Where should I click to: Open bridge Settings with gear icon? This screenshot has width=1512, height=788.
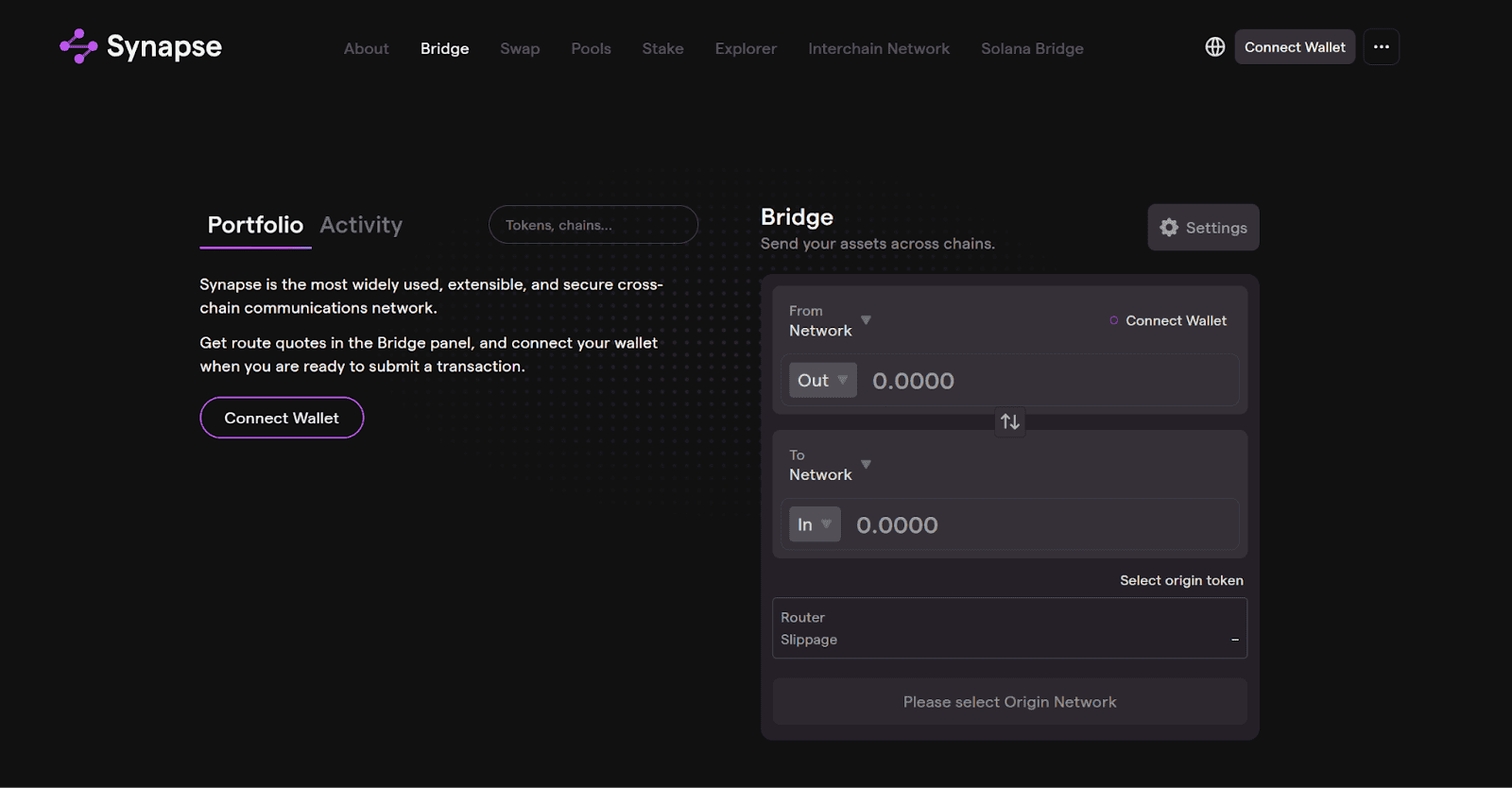(x=1204, y=228)
